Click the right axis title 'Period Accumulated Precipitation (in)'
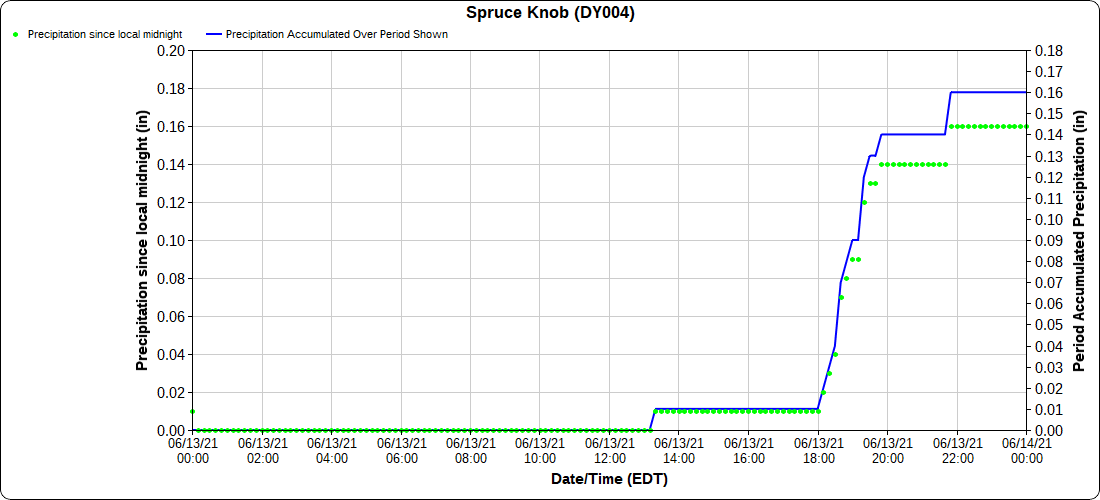Image resolution: width=1100 pixels, height=500 pixels. click(1078, 240)
